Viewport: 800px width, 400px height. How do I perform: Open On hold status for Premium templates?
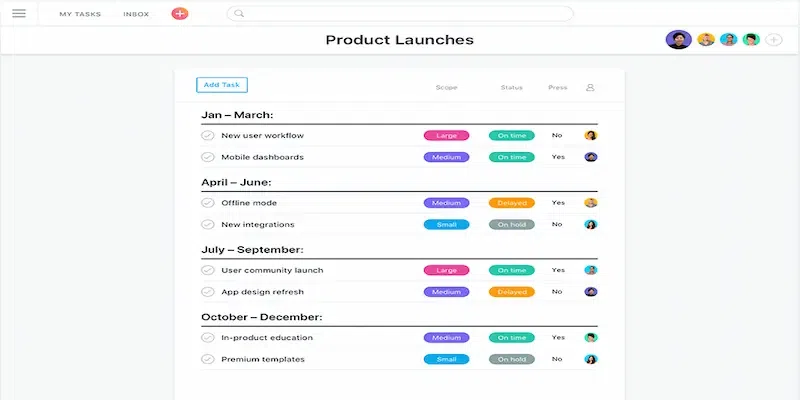pyautogui.click(x=511, y=359)
